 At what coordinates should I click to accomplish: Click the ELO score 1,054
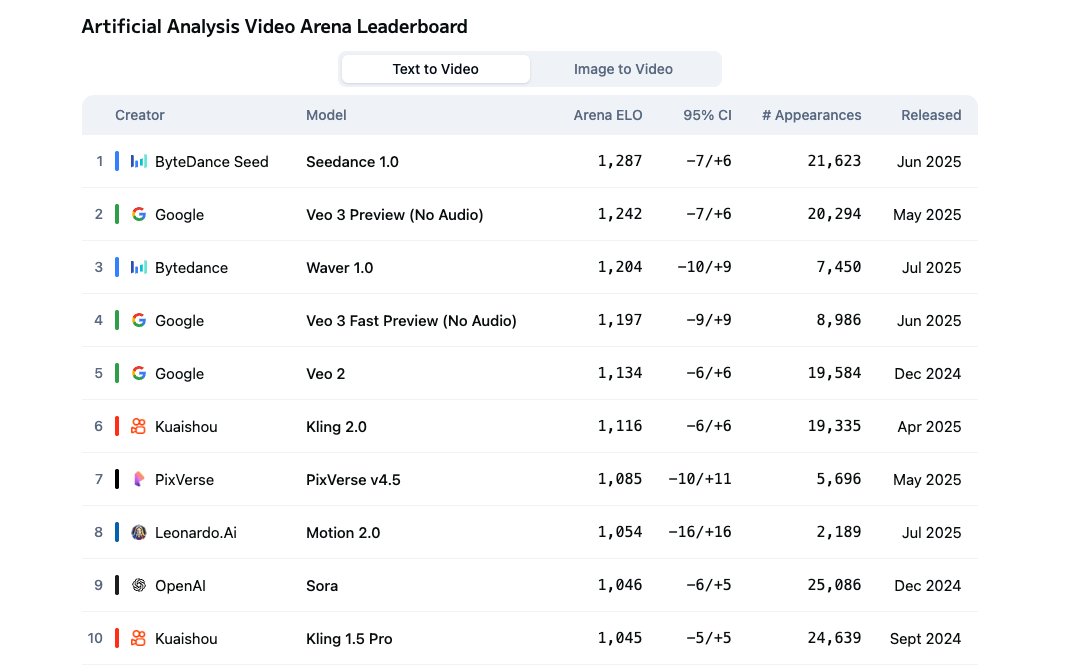point(619,532)
